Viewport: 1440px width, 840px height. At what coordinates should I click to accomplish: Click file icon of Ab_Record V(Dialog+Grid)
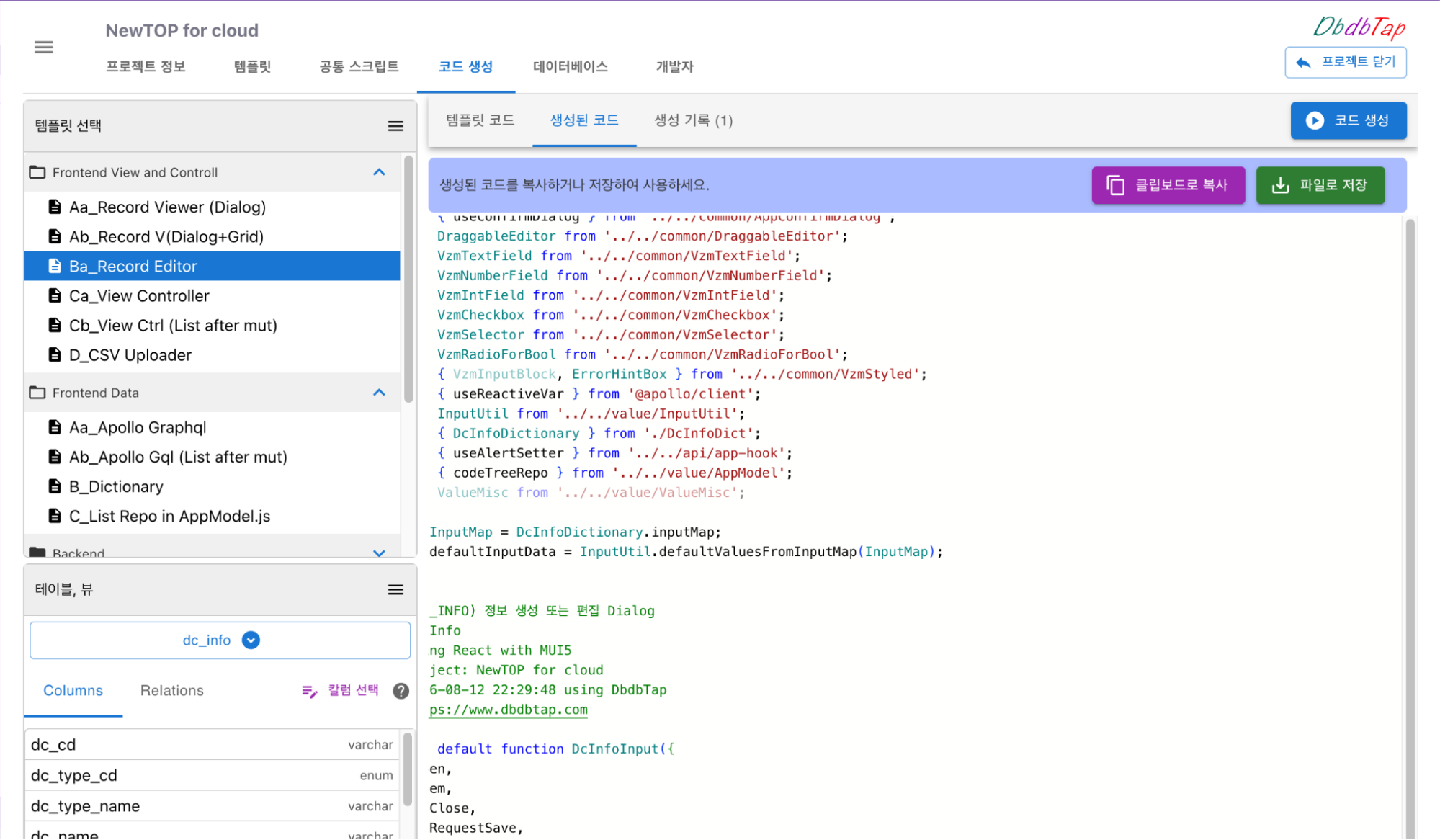click(55, 237)
